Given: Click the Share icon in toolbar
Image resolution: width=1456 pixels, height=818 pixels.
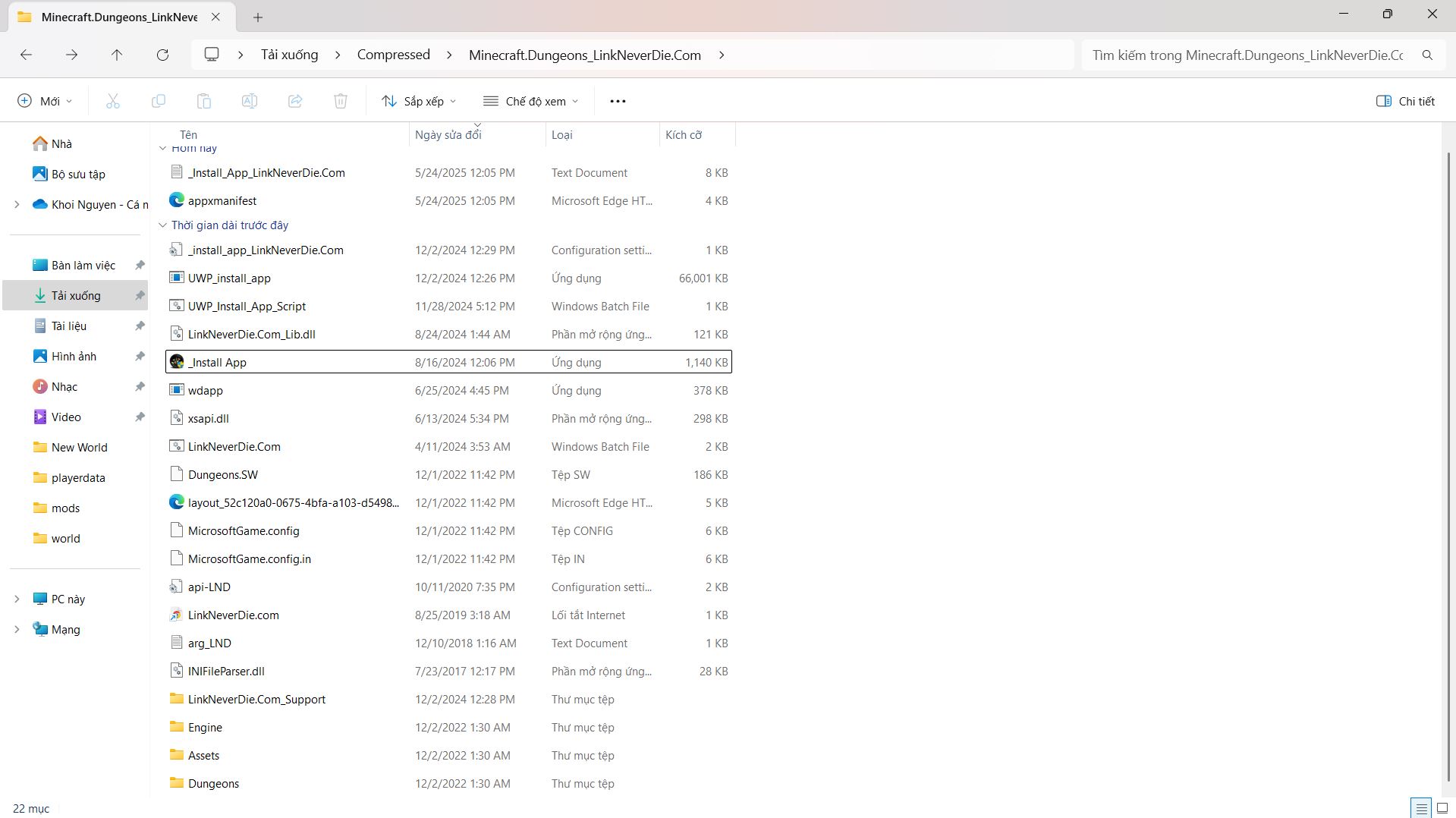Looking at the screenshot, I should 295,101.
